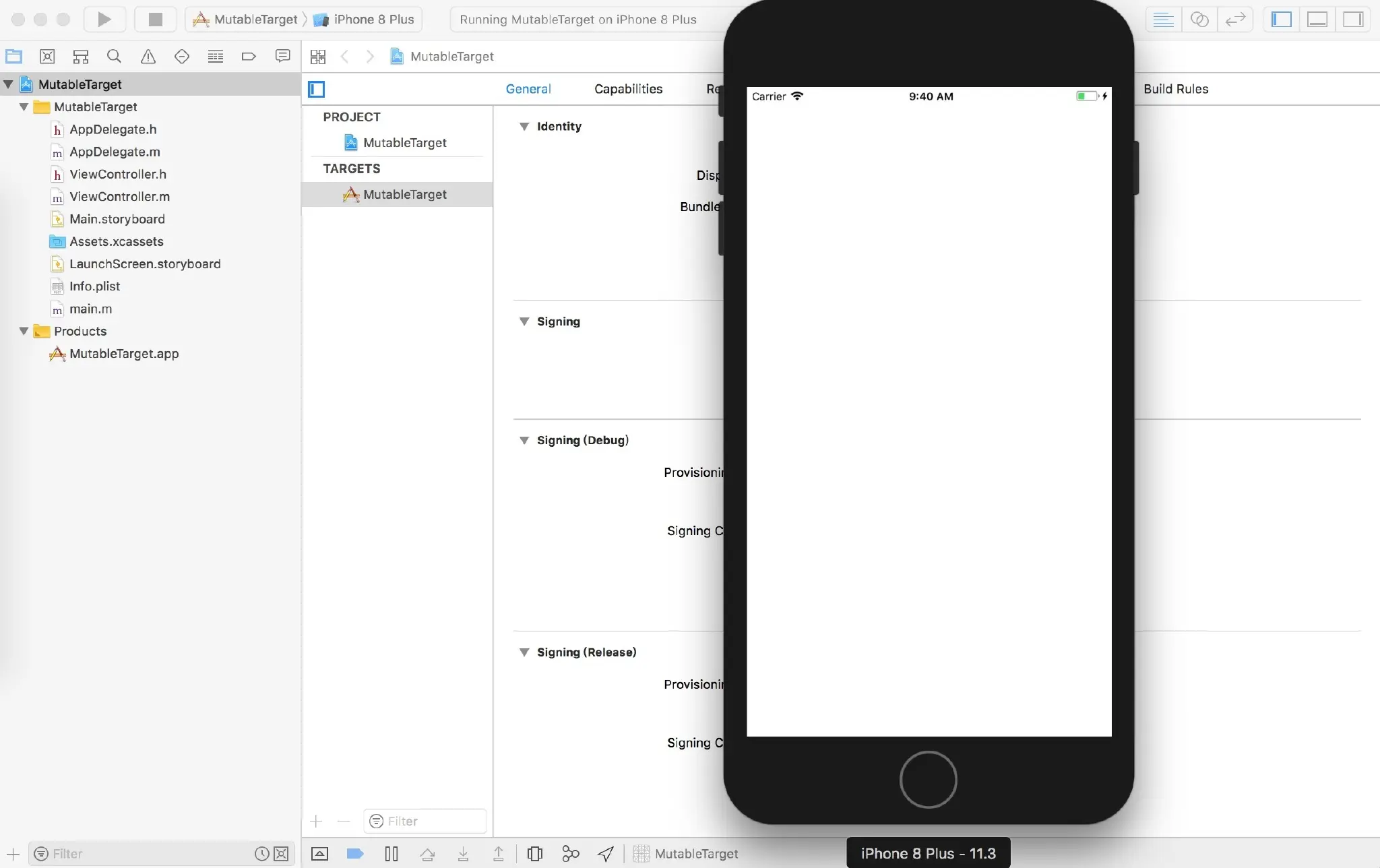Toggle the Debug area visibility
1380x868 pixels.
pos(1317,20)
